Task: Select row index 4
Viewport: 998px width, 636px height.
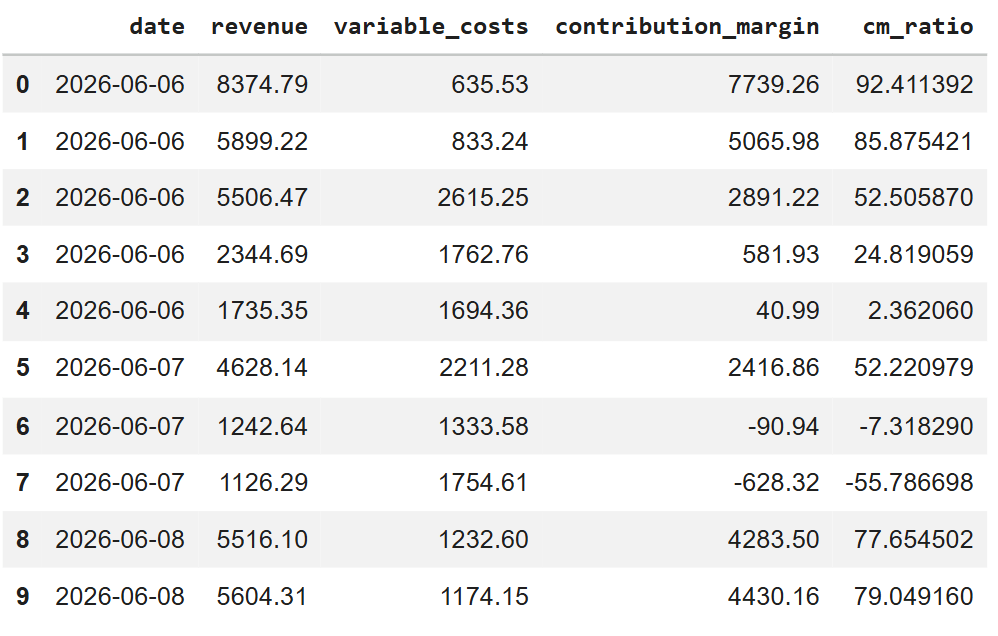Action: (22, 311)
